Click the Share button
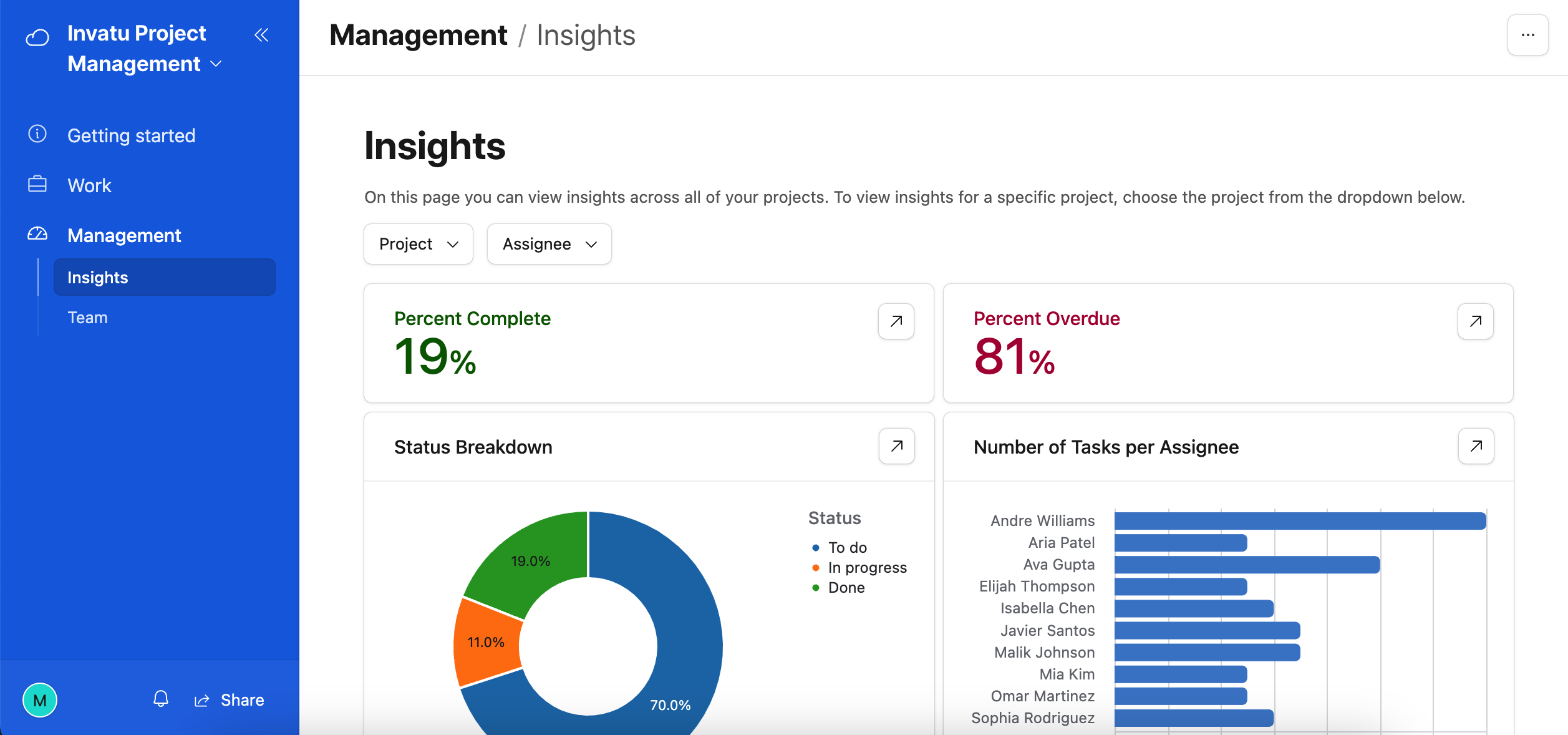 [230, 700]
